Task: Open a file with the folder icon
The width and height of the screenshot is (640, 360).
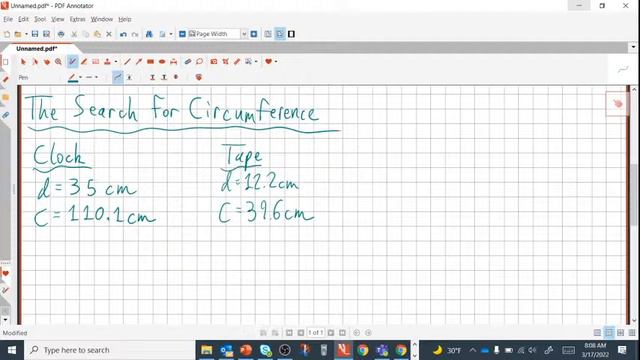Action: 18,34
